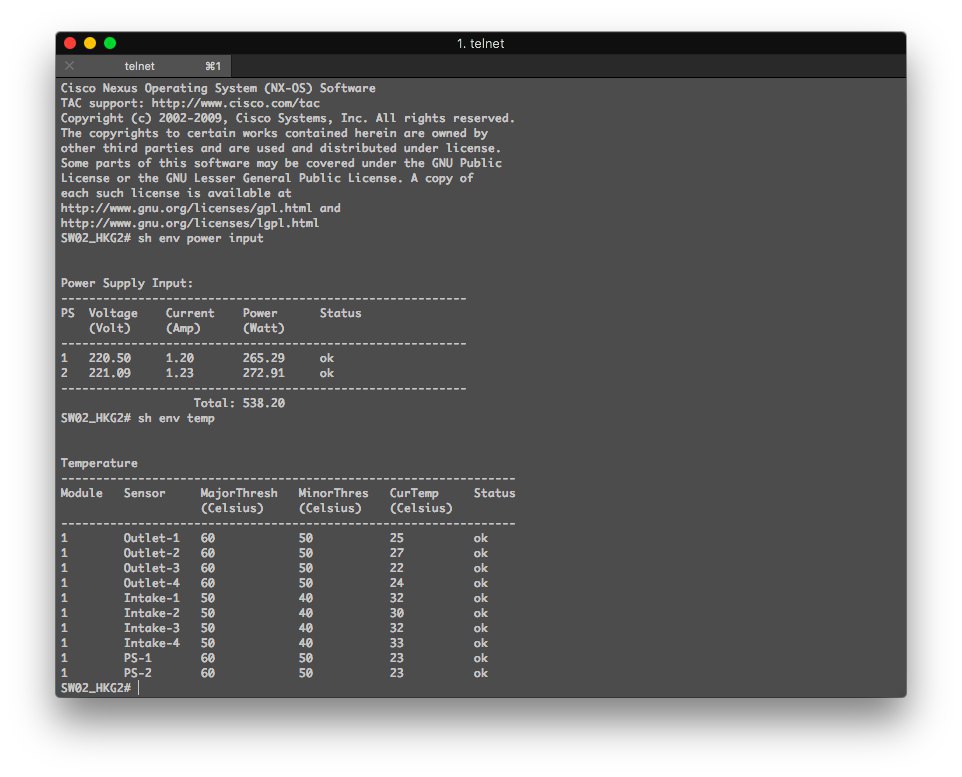Click the current value 1.20
The height and width of the screenshot is (777, 962).
[180, 358]
